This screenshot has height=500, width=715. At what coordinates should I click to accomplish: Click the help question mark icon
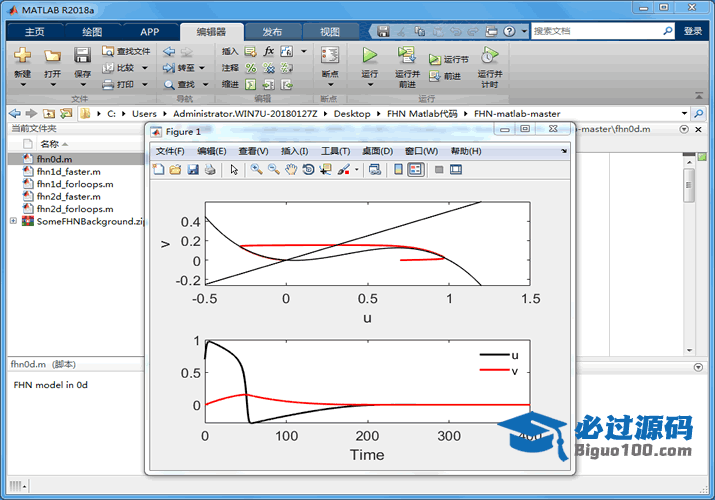coord(509,31)
